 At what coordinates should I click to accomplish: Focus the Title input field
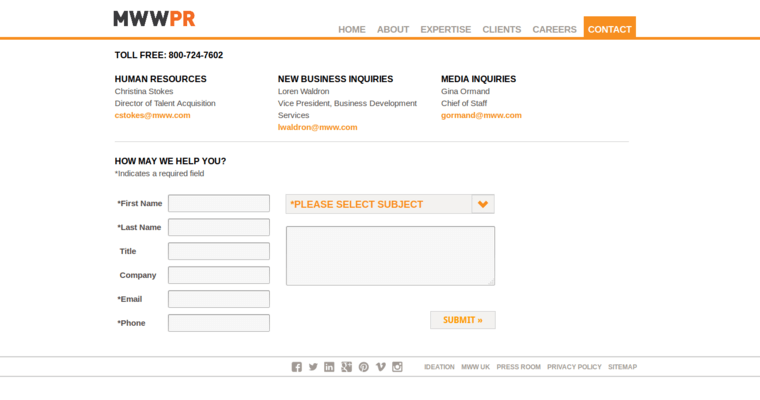[x=219, y=251]
